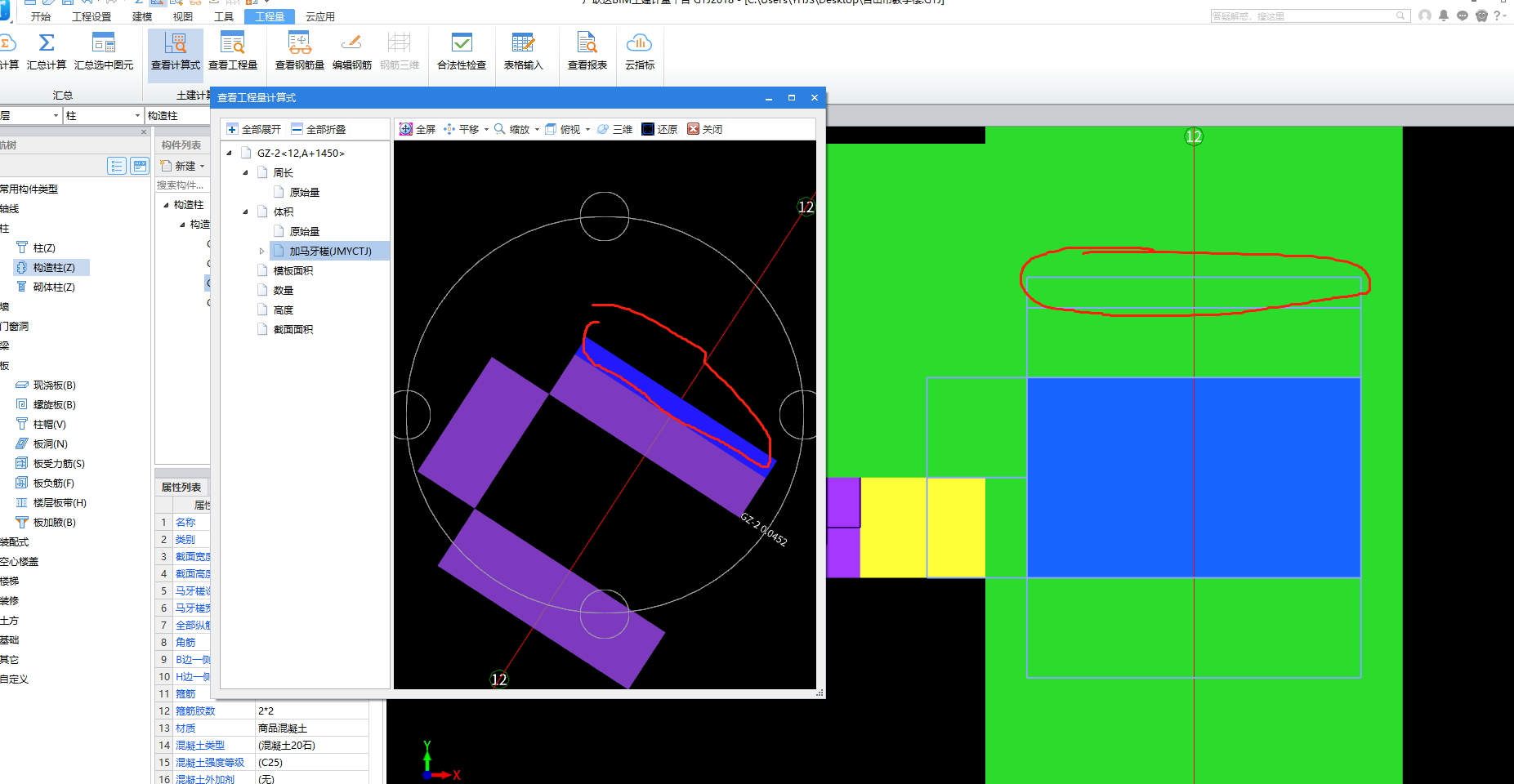Open 查看报表 reports

[587, 52]
